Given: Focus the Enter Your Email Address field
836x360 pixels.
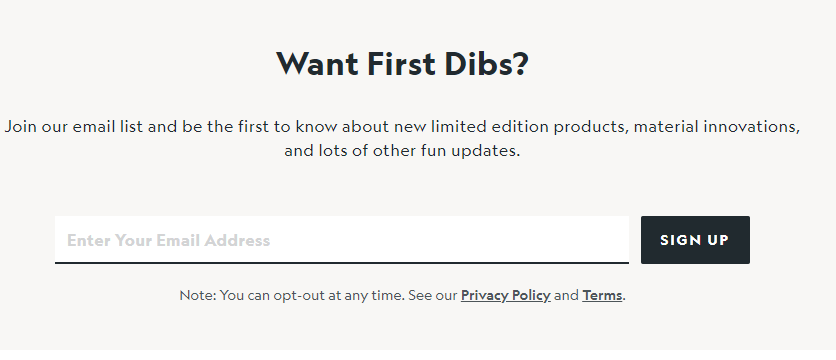Looking at the screenshot, I should coord(342,240).
